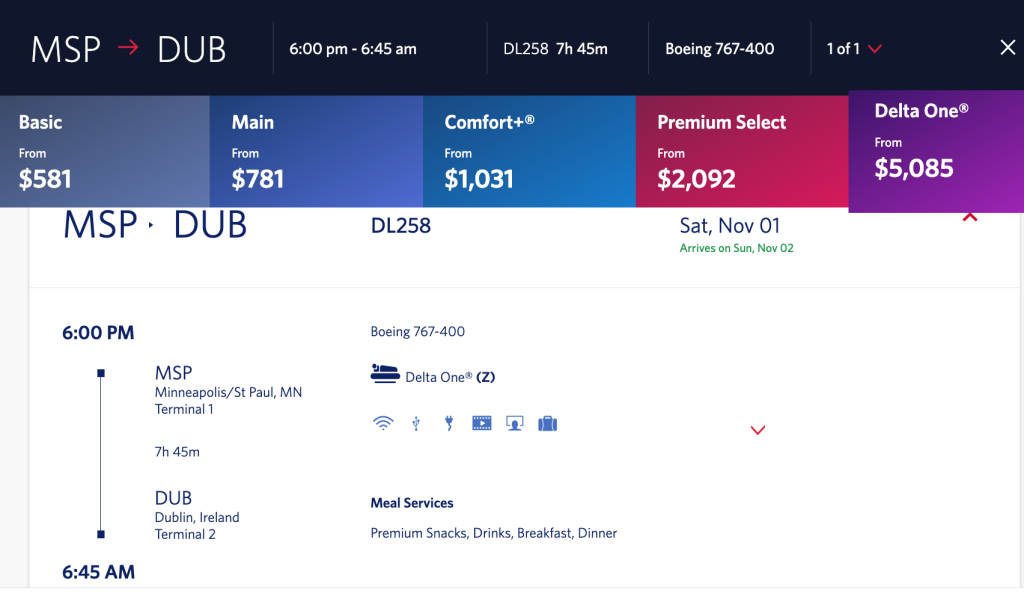1024x593 pixels.
Task: Click the on-demand video film icon
Action: point(482,424)
